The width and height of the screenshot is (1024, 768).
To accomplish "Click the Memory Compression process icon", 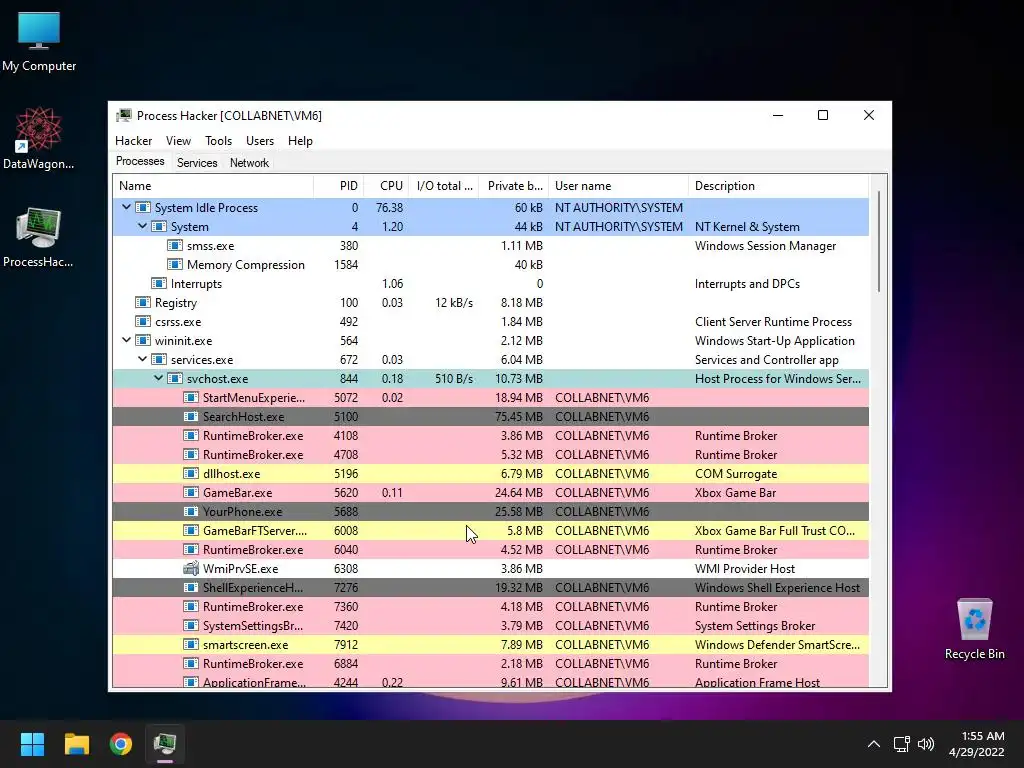I will [x=174, y=264].
